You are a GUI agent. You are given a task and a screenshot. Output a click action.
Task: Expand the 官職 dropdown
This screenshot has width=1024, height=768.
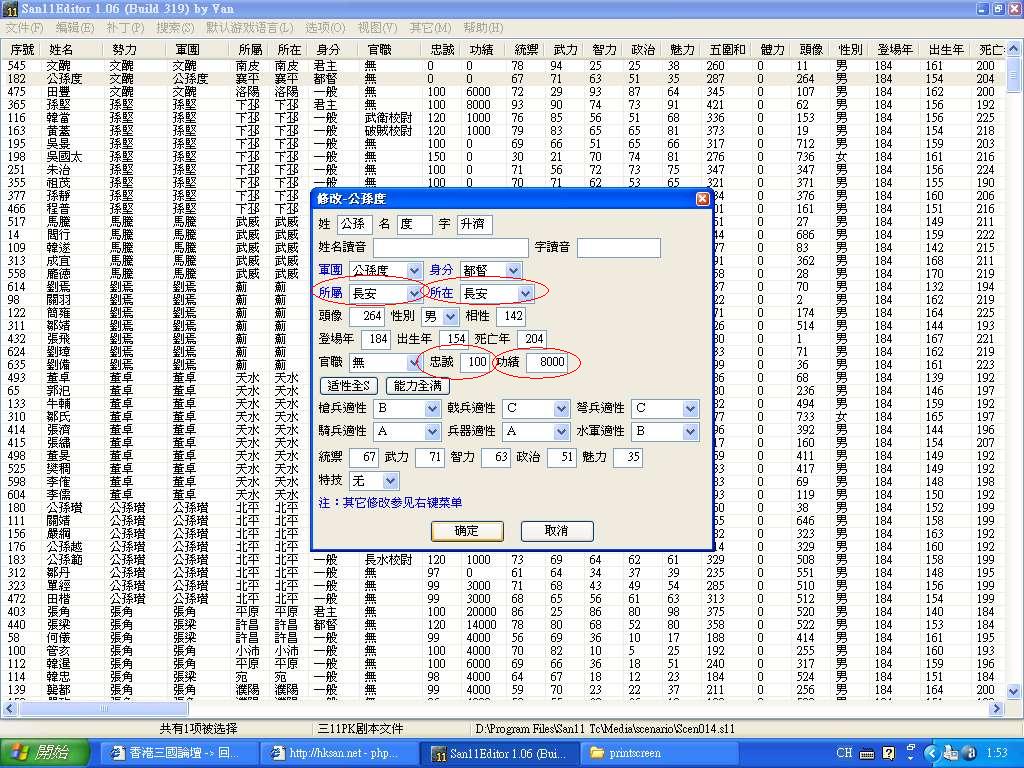(414, 362)
